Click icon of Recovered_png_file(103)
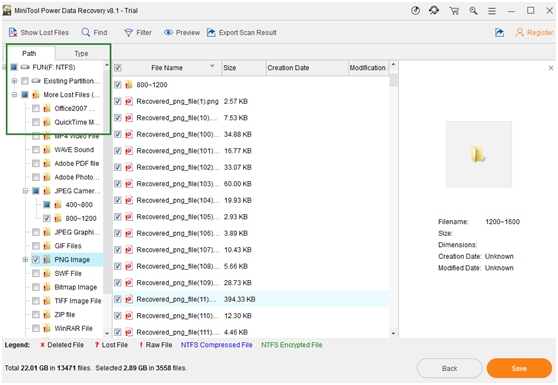 pos(129,184)
